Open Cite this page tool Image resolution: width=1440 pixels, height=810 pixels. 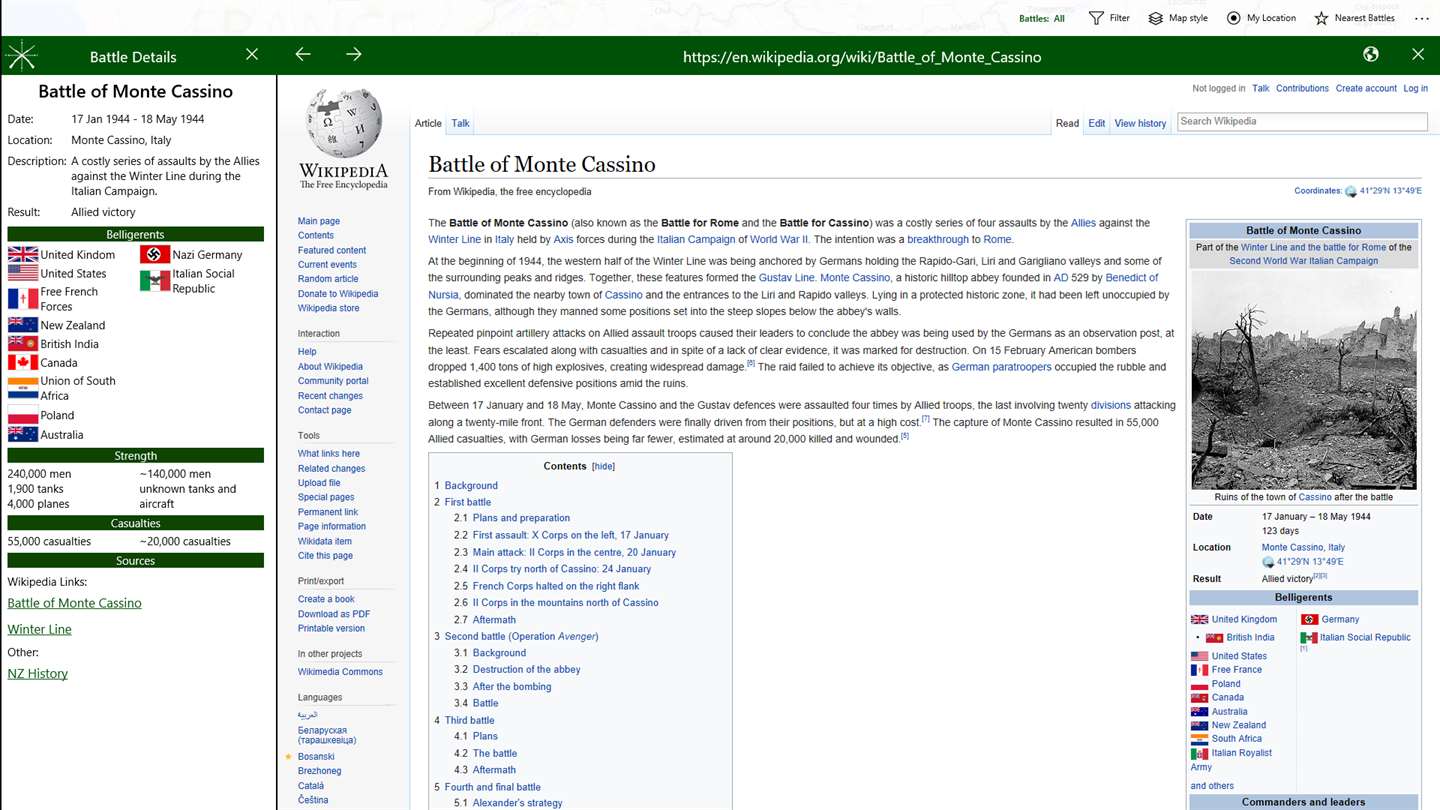(325, 556)
